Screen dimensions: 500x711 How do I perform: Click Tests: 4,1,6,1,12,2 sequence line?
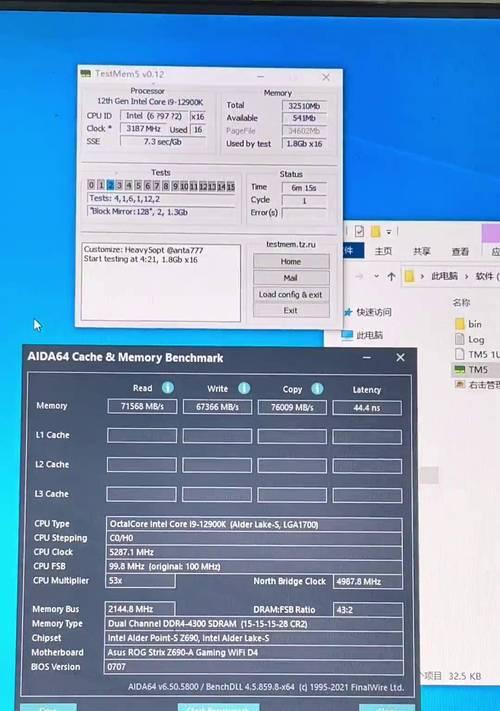(161, 199)
